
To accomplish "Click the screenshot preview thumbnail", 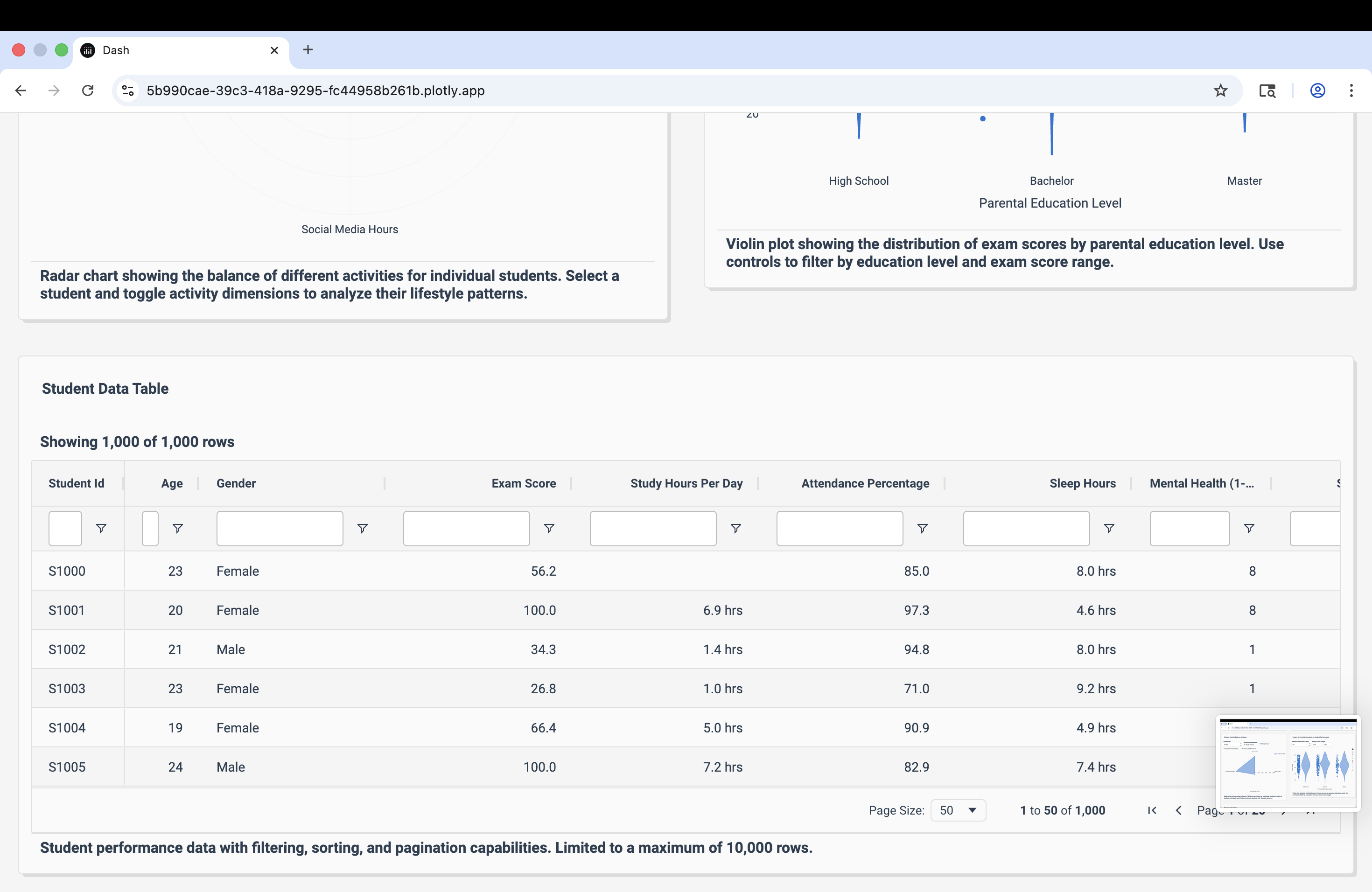I will point(1288,763).
